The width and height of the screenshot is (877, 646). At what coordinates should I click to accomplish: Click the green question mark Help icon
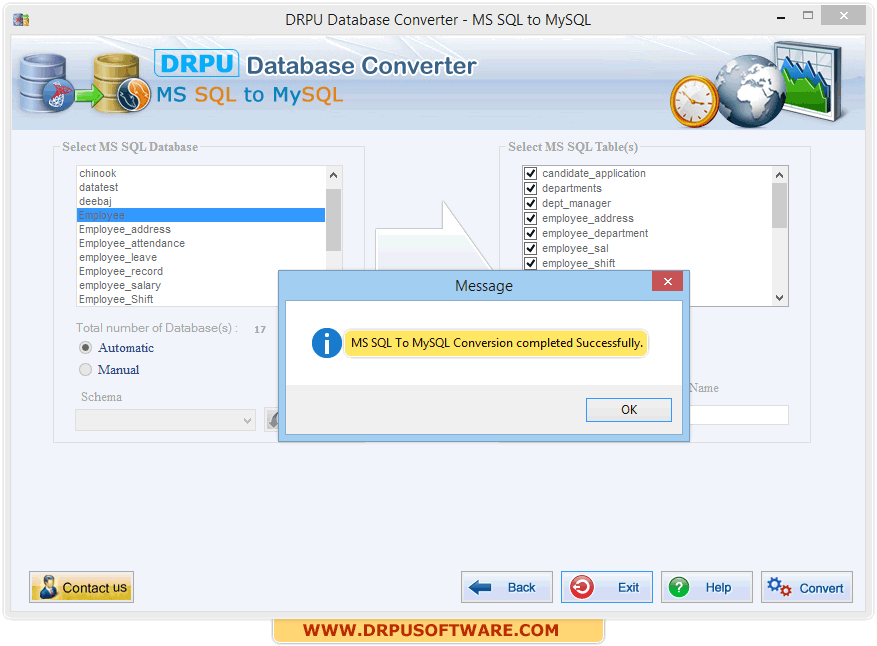point(679,587)
